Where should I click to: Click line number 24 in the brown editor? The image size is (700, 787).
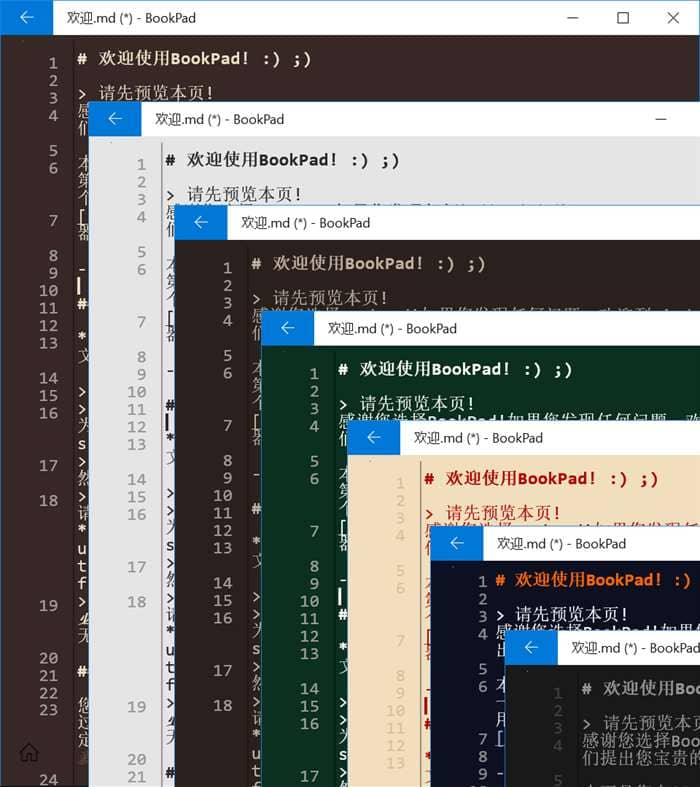coord(48,779)
